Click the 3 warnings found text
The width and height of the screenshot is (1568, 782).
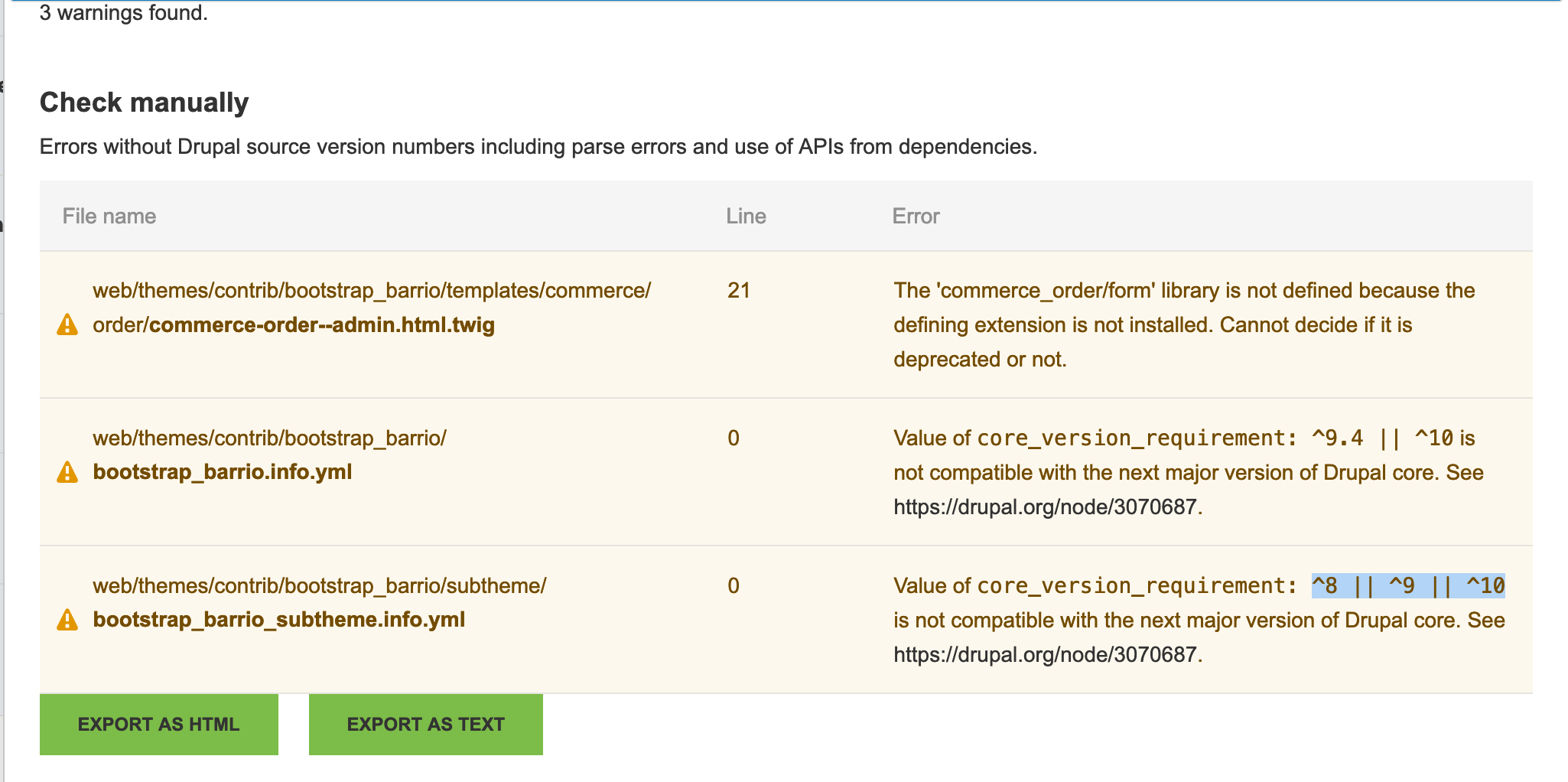coord(124,11)
